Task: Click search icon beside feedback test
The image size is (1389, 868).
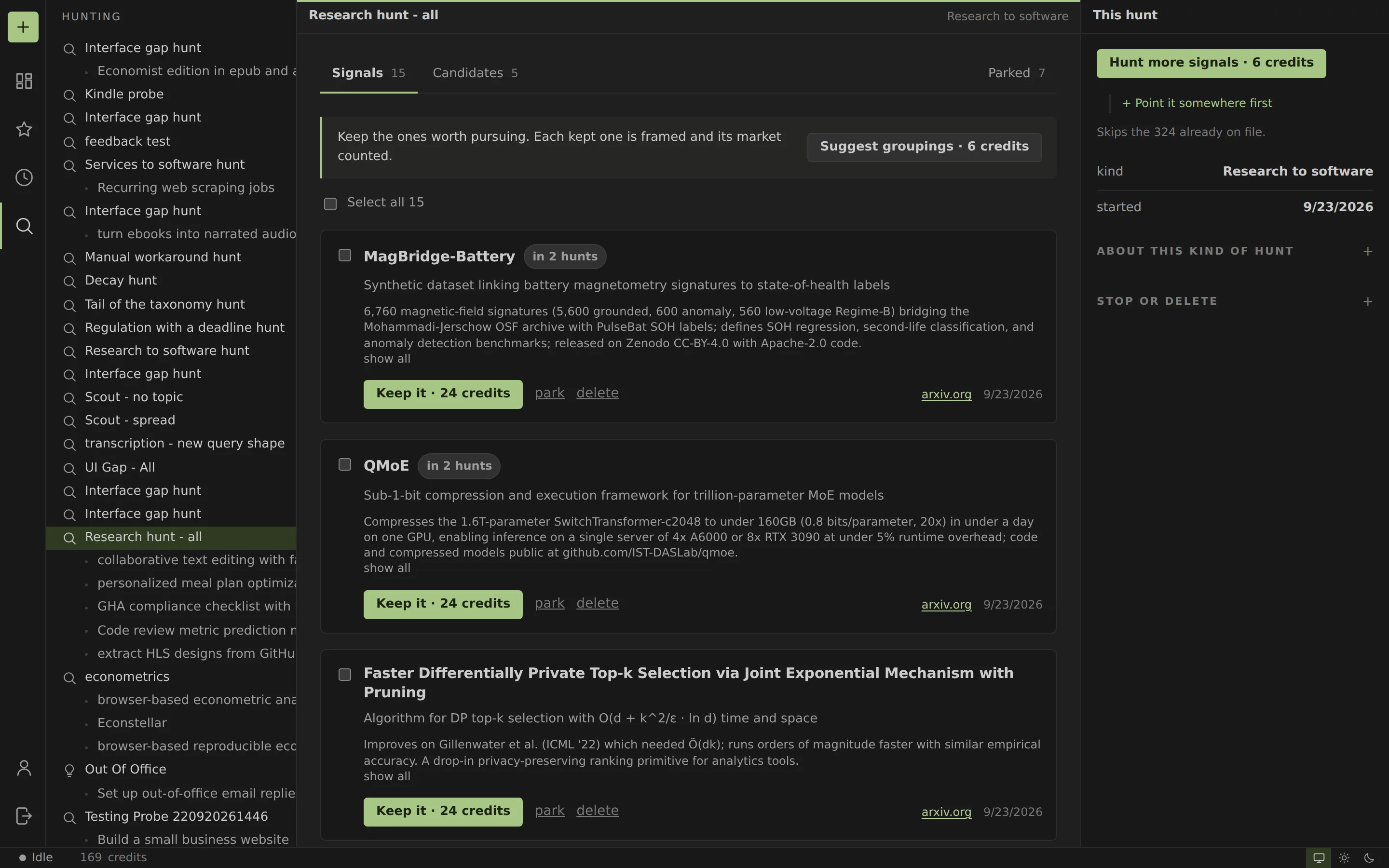Action: pos(69,142)
